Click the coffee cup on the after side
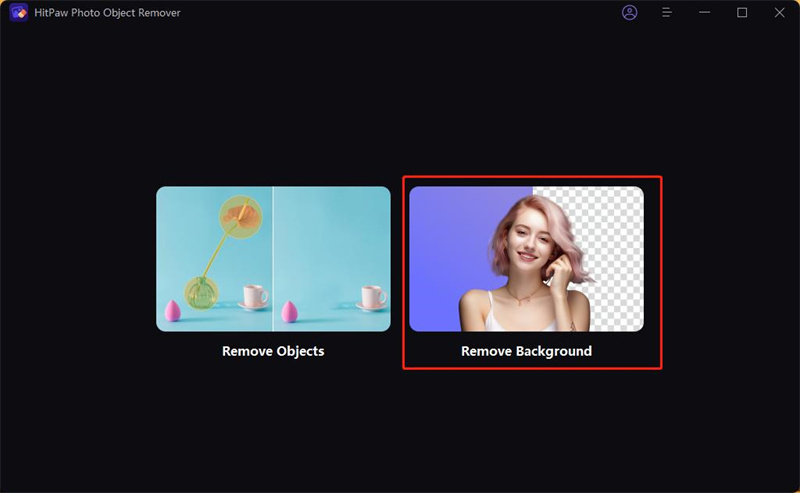 pyautogui.click(x=373, y=298)
